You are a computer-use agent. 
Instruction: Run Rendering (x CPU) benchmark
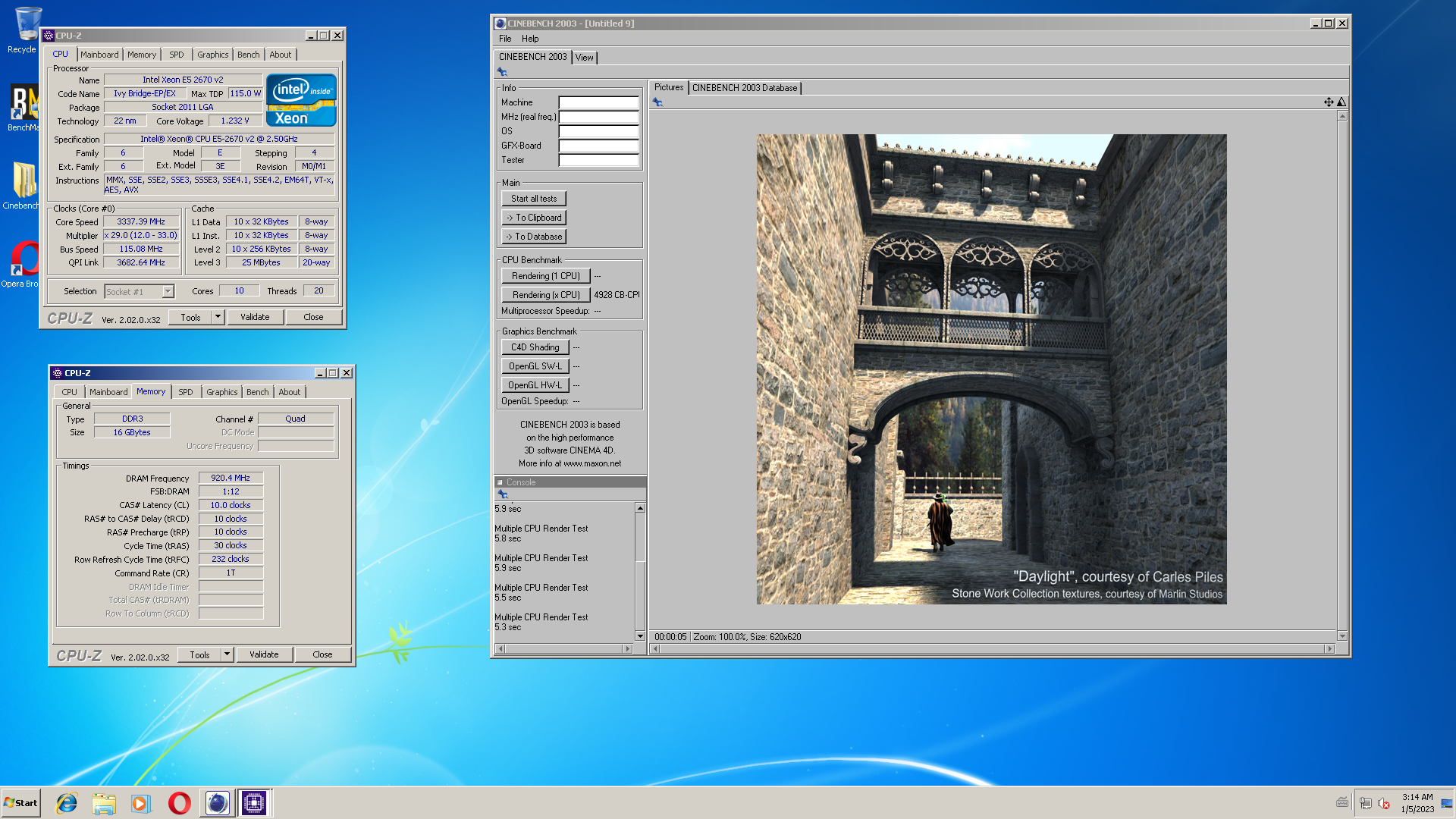[546, 295]
